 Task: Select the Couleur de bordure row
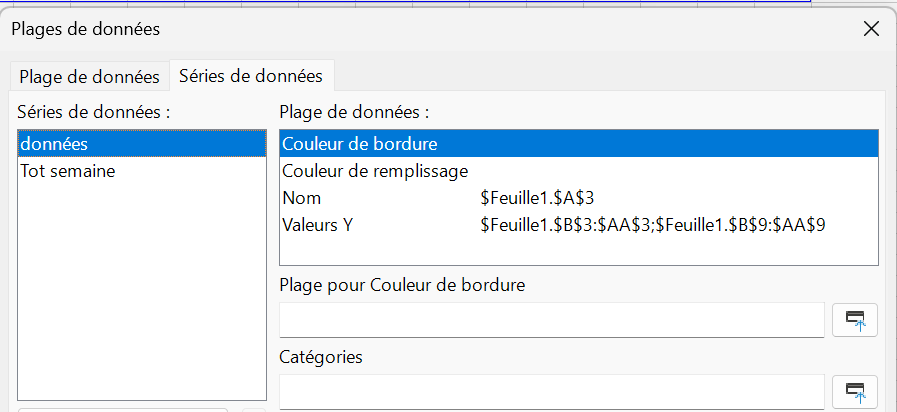578,144
